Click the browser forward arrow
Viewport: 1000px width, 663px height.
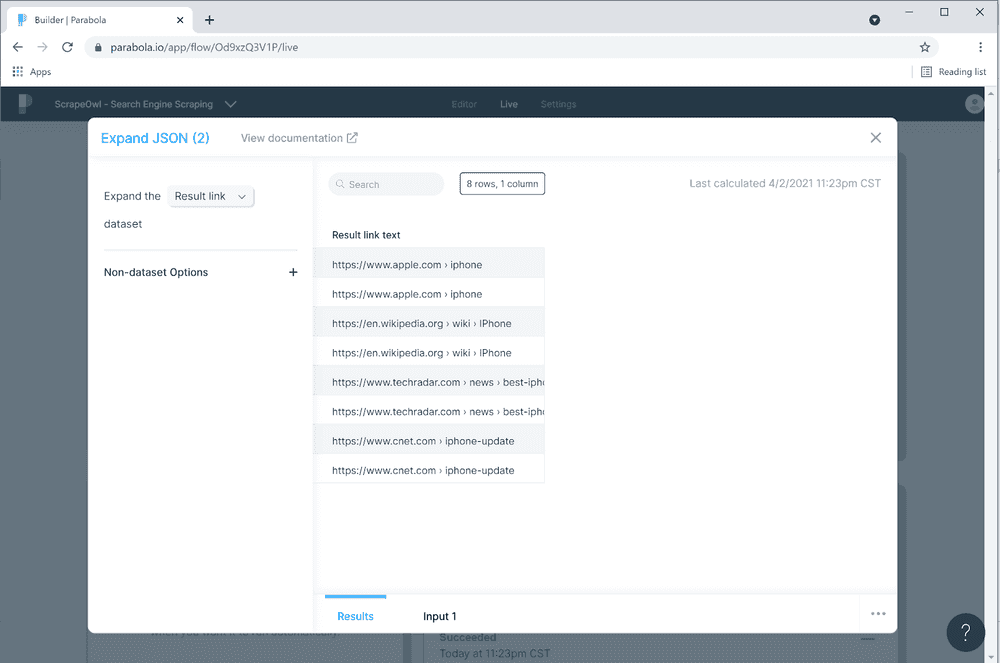coord(42,47)
